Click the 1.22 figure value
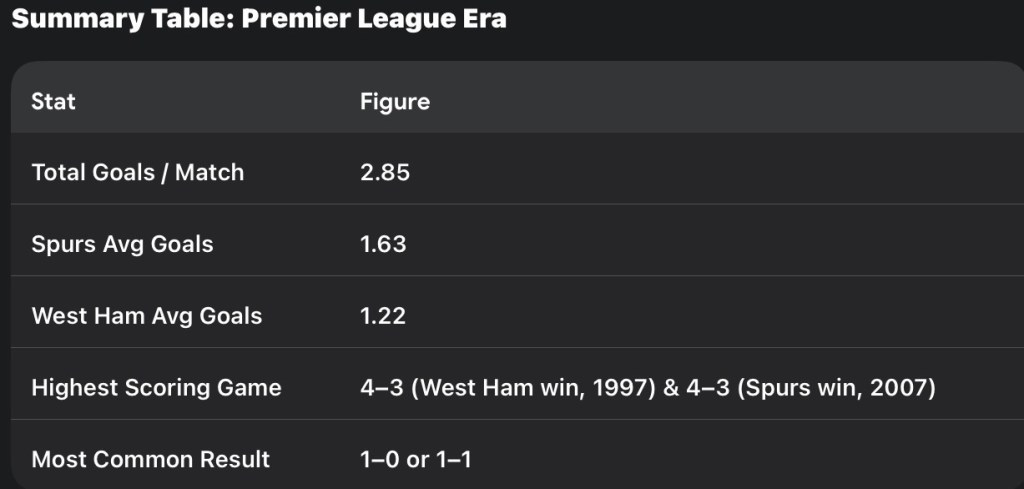 tap(383, 316)
